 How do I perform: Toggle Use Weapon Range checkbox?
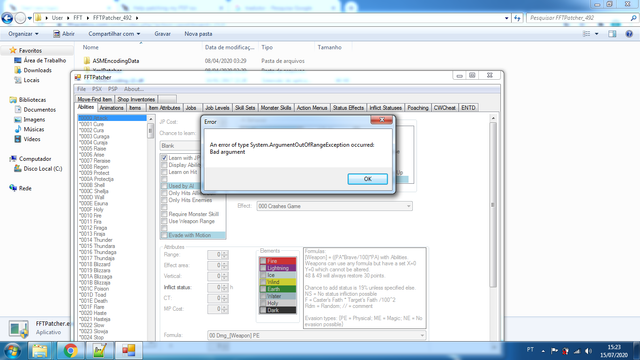click(164, 221)
